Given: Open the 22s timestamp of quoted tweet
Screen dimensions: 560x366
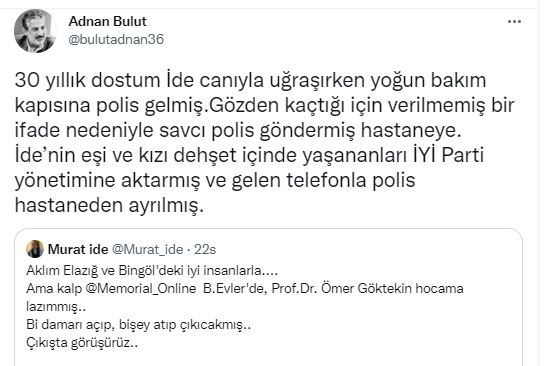Looking at the screenshot, I should click(x=205, y=249).
